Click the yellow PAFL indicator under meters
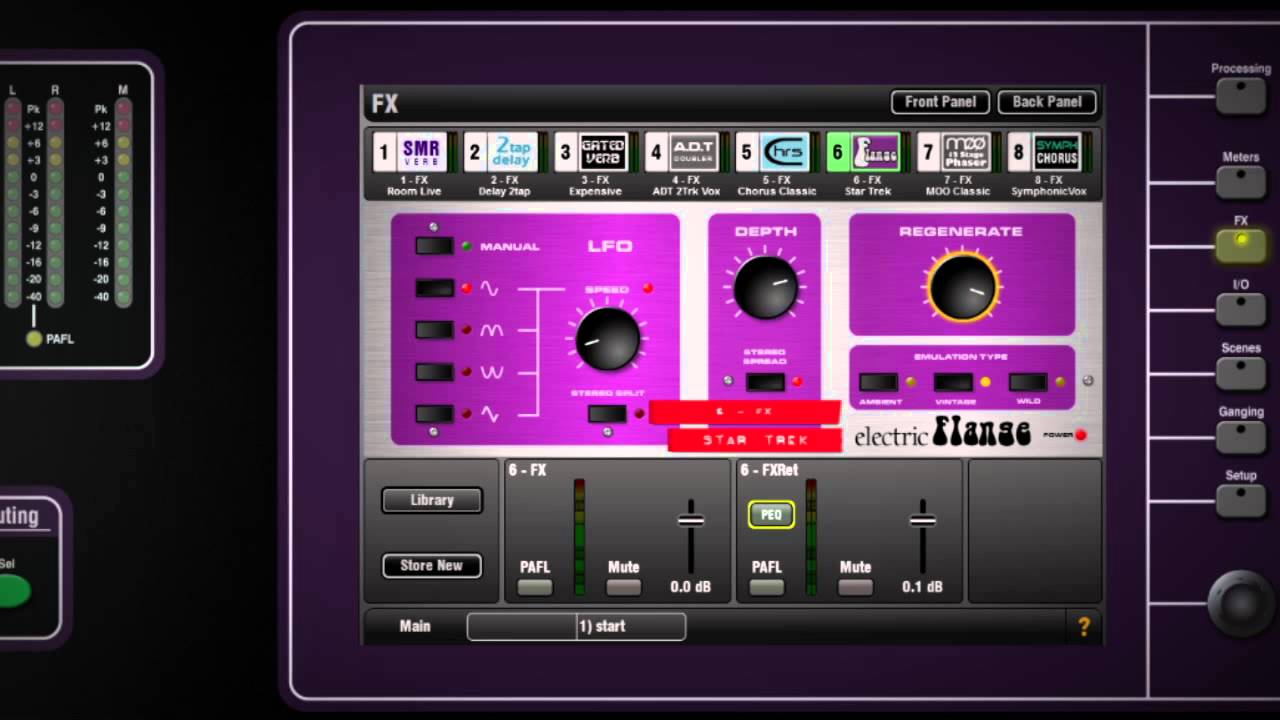Viewport: 1280px width, 720px height. pos(34,339)
